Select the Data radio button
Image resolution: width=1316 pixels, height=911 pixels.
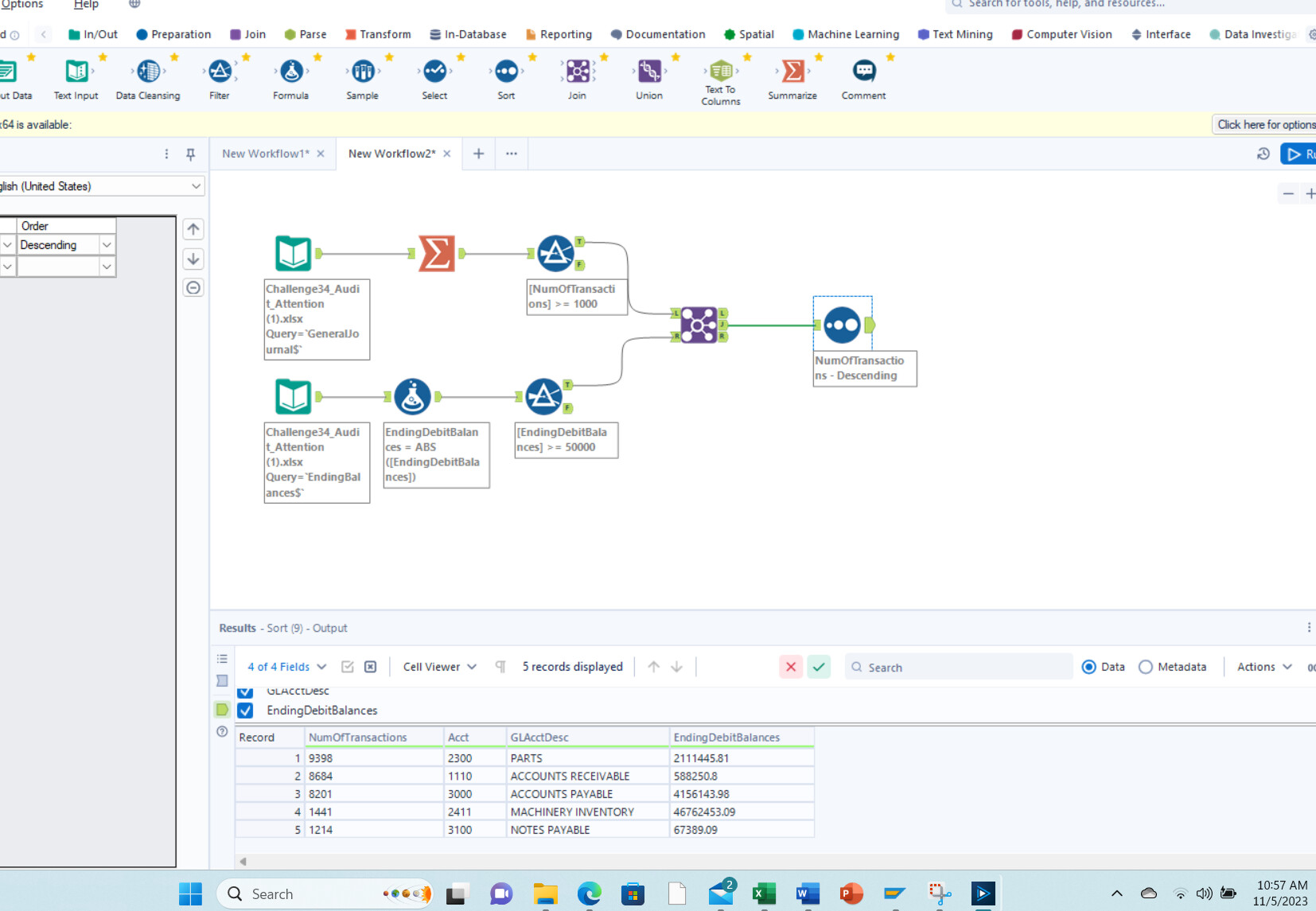pyautogui.click(x=1089, y=667)
